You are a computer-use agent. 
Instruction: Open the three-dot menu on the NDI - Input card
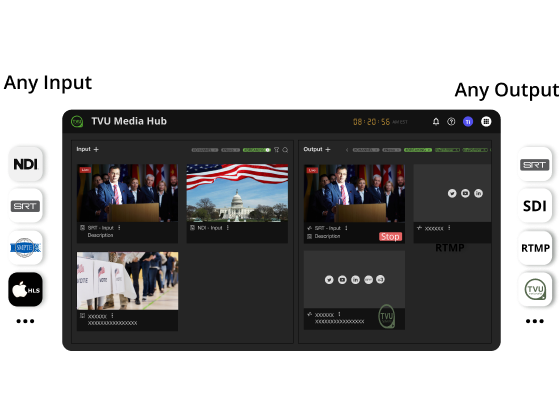pos(227,227)
